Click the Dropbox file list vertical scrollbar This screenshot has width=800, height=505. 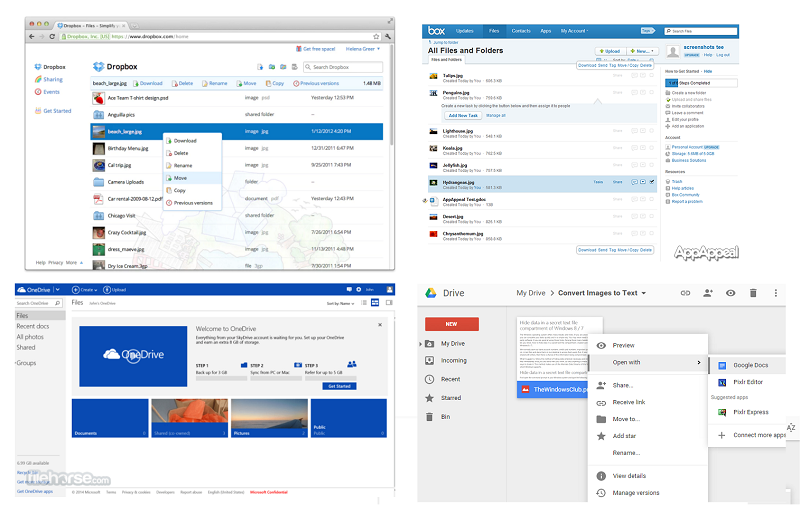pos(391,94)
